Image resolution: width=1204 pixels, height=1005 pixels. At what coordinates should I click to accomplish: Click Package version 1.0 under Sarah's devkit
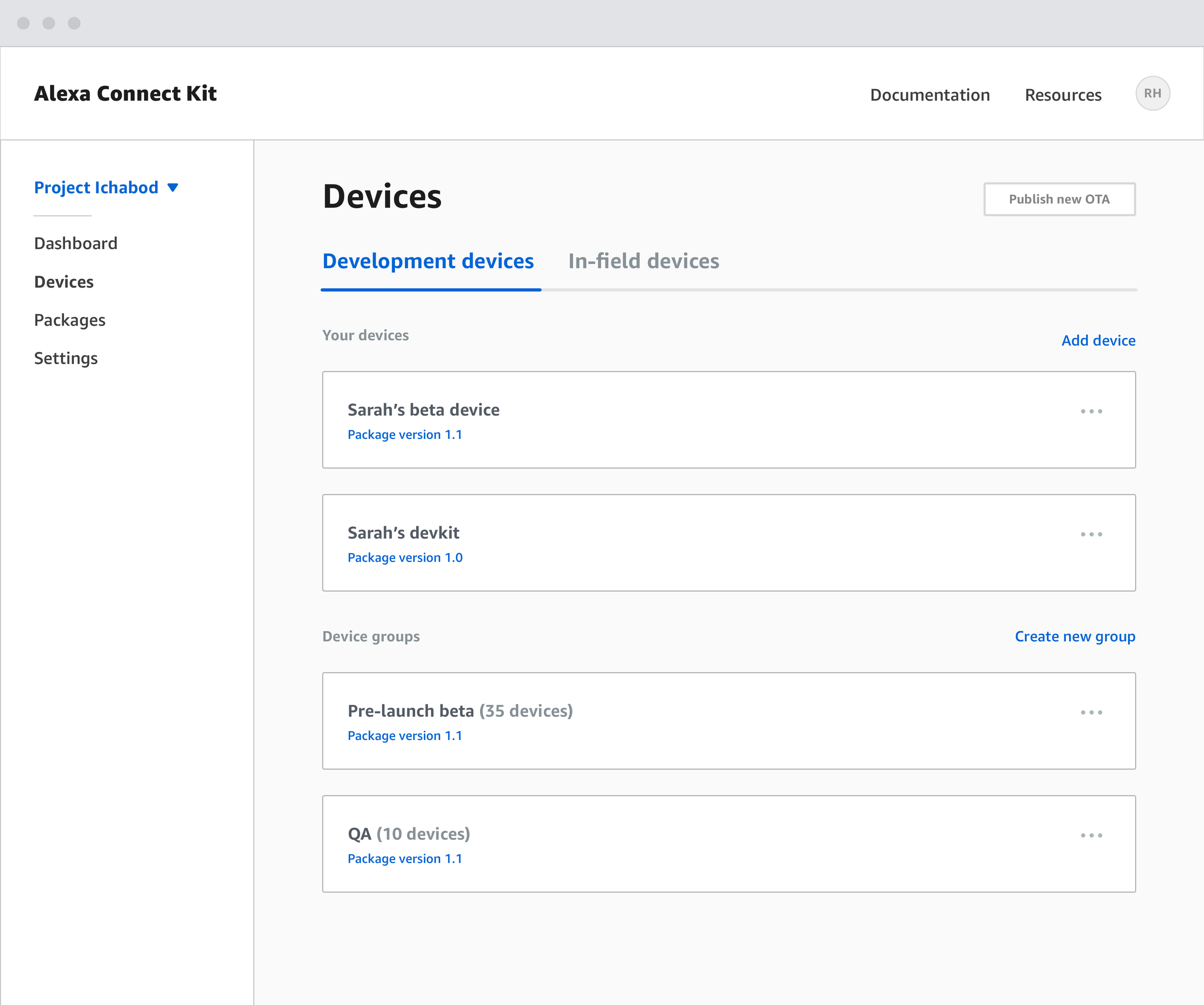[405, 557]
